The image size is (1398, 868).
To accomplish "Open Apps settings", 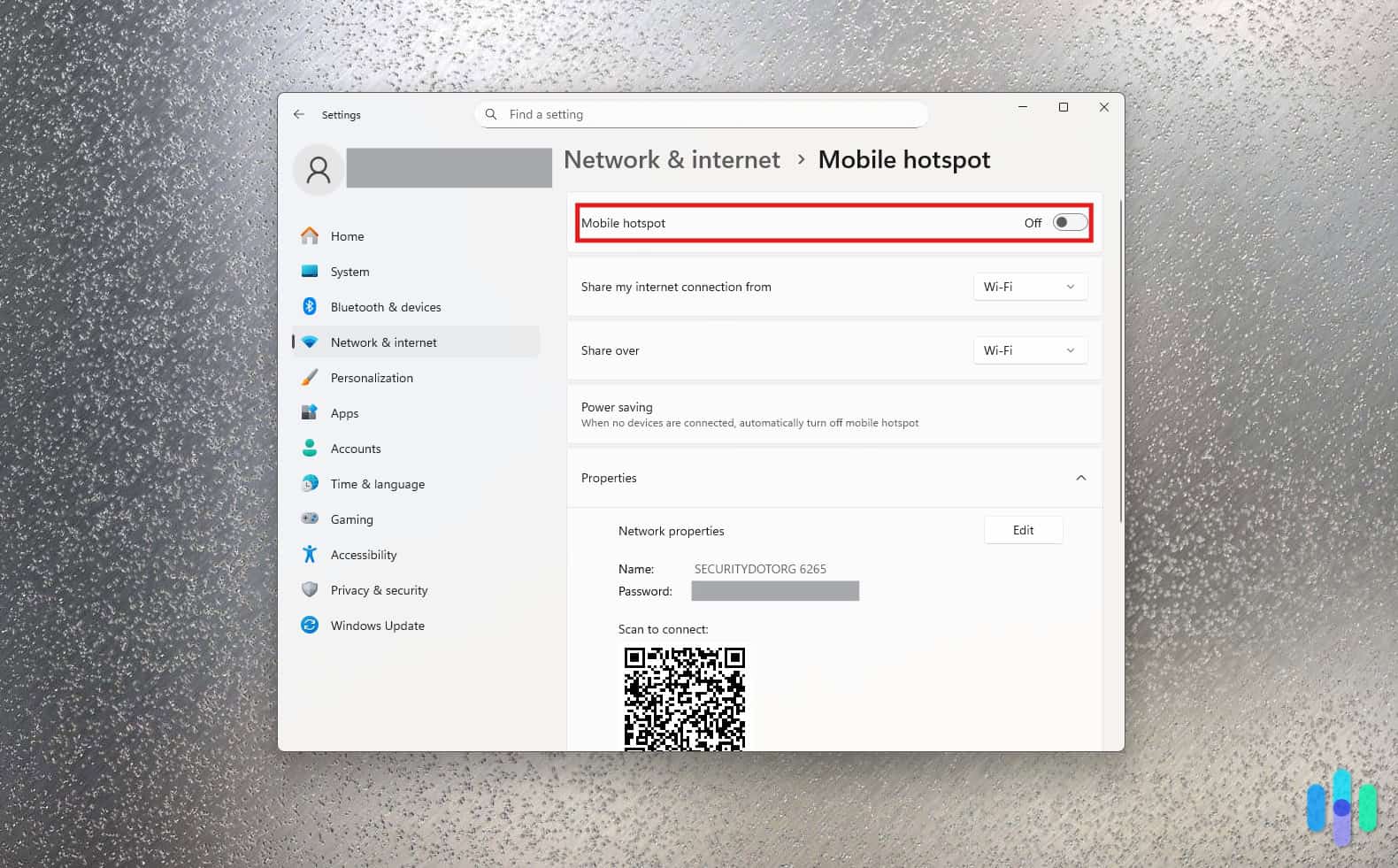I will tap(416, 413).
